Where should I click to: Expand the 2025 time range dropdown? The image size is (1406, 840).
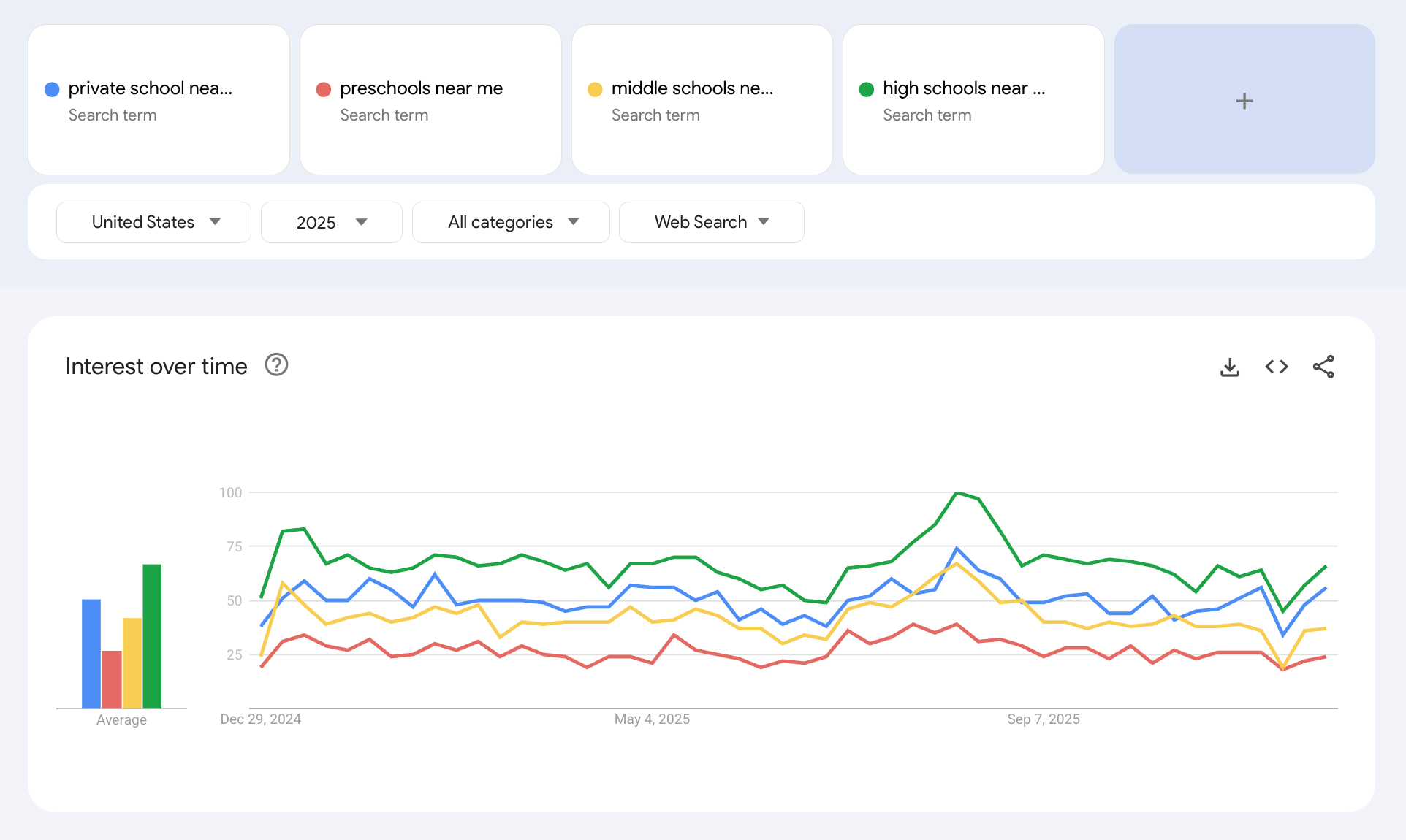[x=331, y=222]
